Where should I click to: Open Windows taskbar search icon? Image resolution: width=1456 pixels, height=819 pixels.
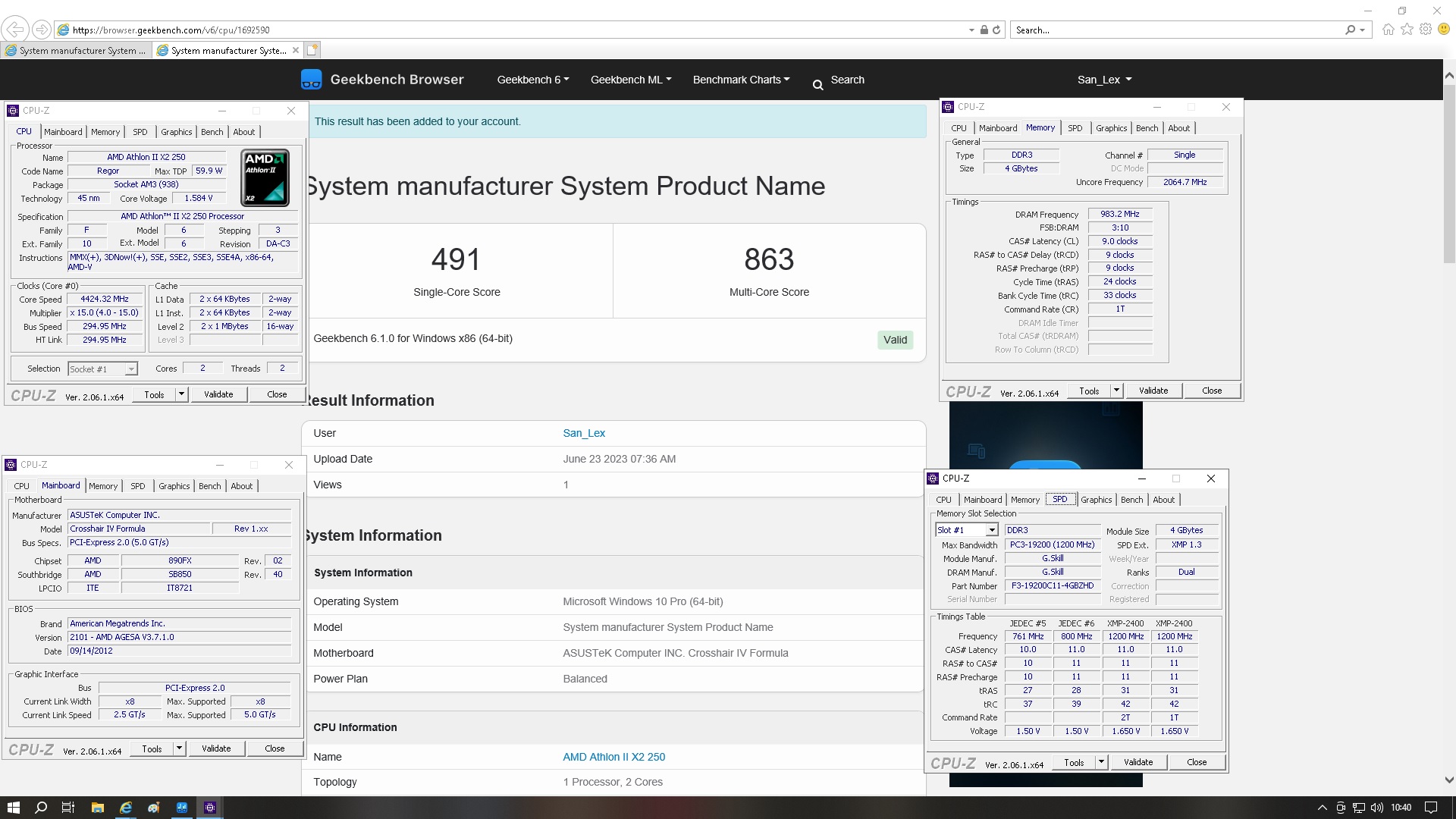click(x=41, y=808)
